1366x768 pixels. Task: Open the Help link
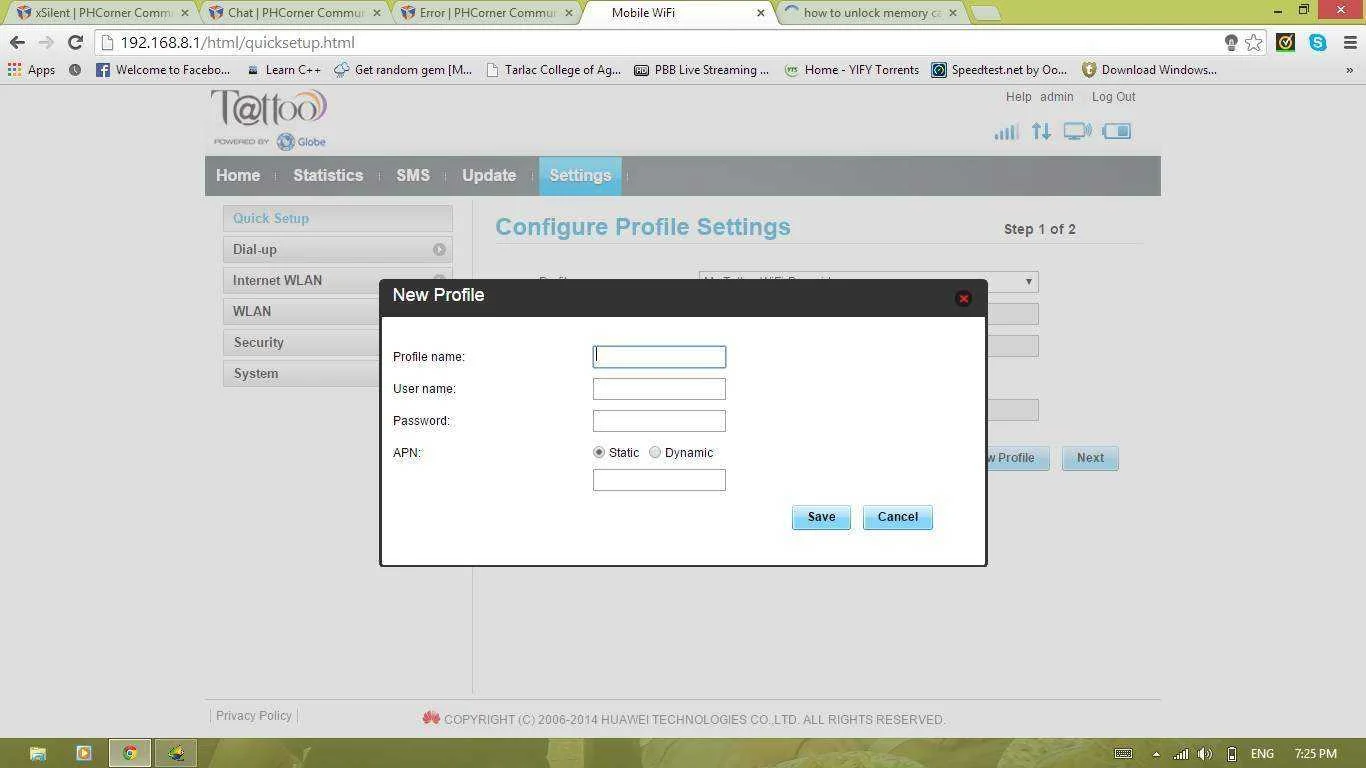click(1018, 97)
